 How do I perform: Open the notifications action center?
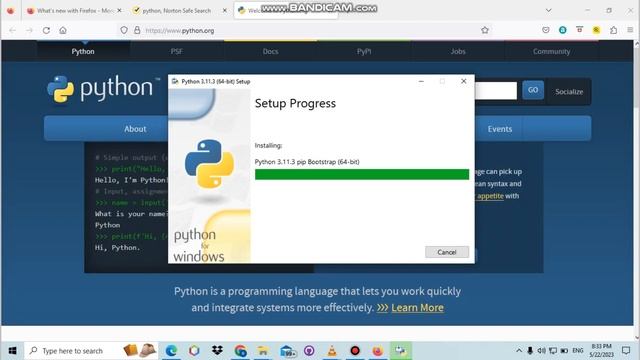626,351
